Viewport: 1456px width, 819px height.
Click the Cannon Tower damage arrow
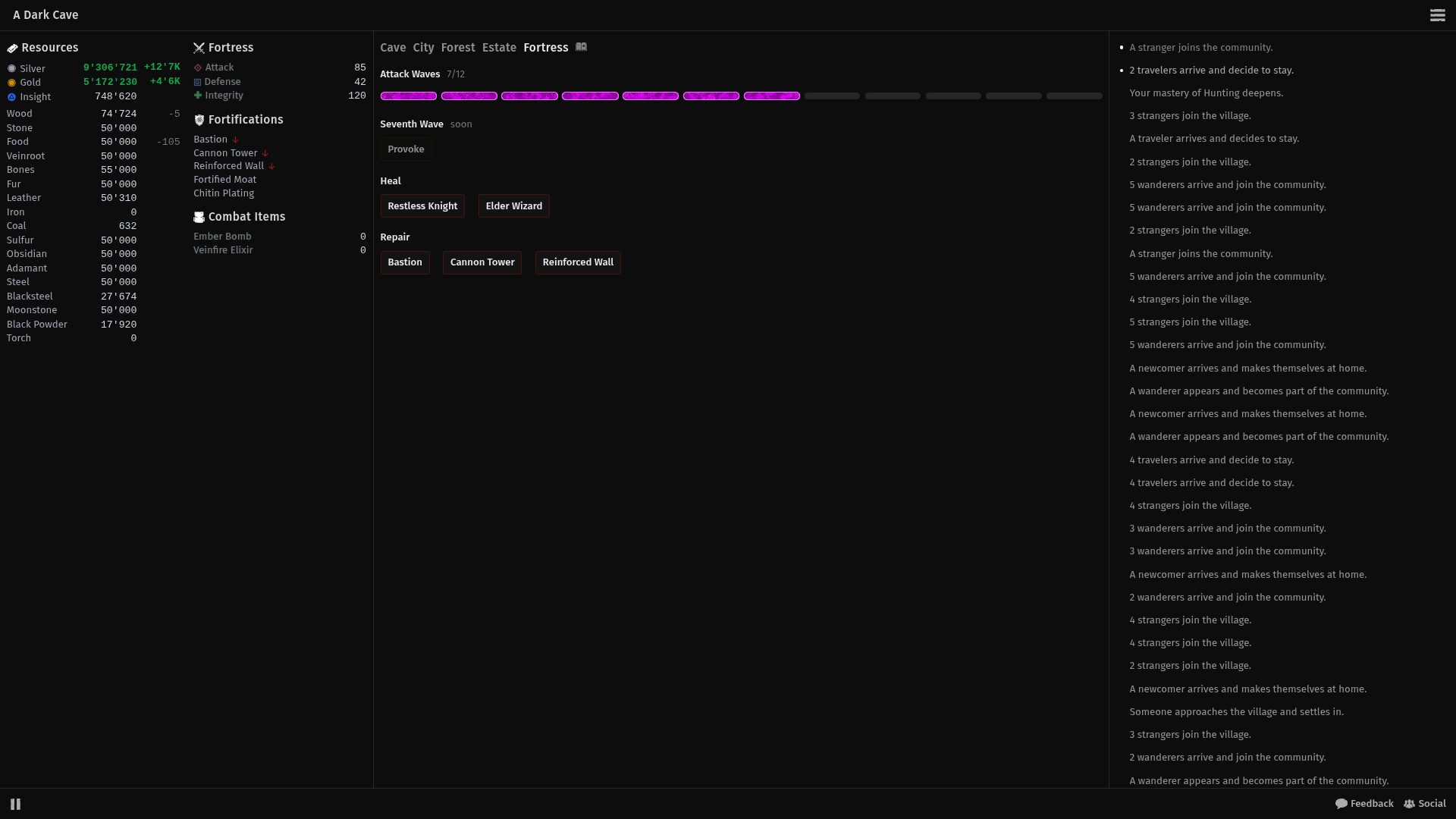[265, 153]
